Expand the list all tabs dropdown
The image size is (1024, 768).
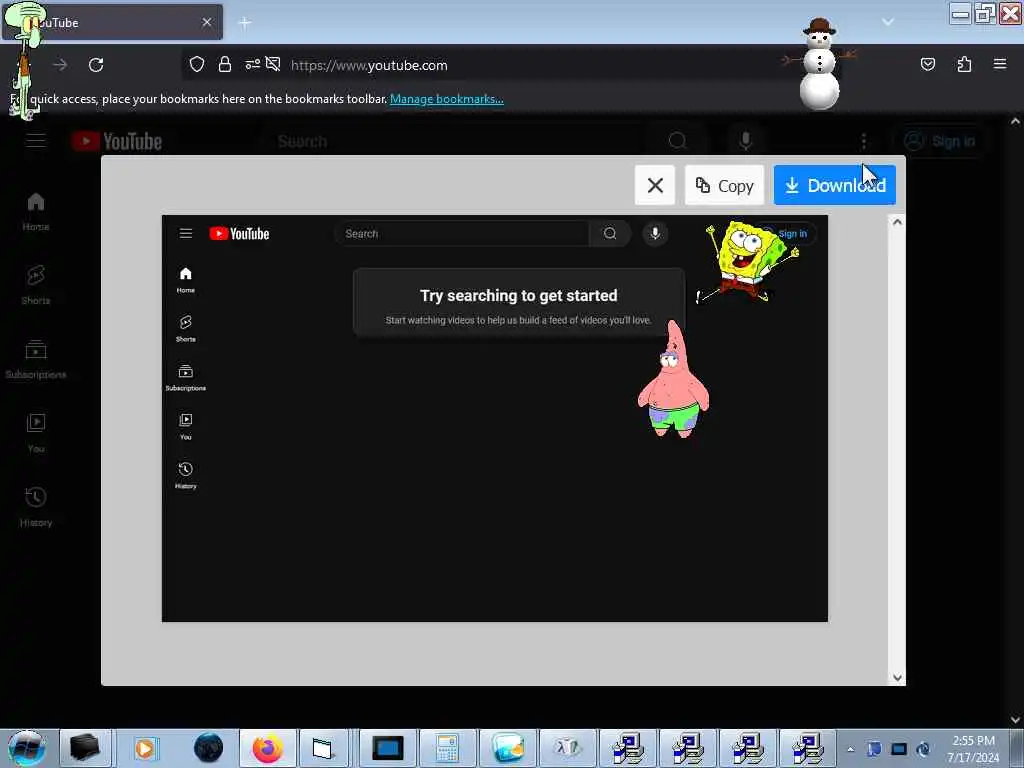tap(888, 22)
